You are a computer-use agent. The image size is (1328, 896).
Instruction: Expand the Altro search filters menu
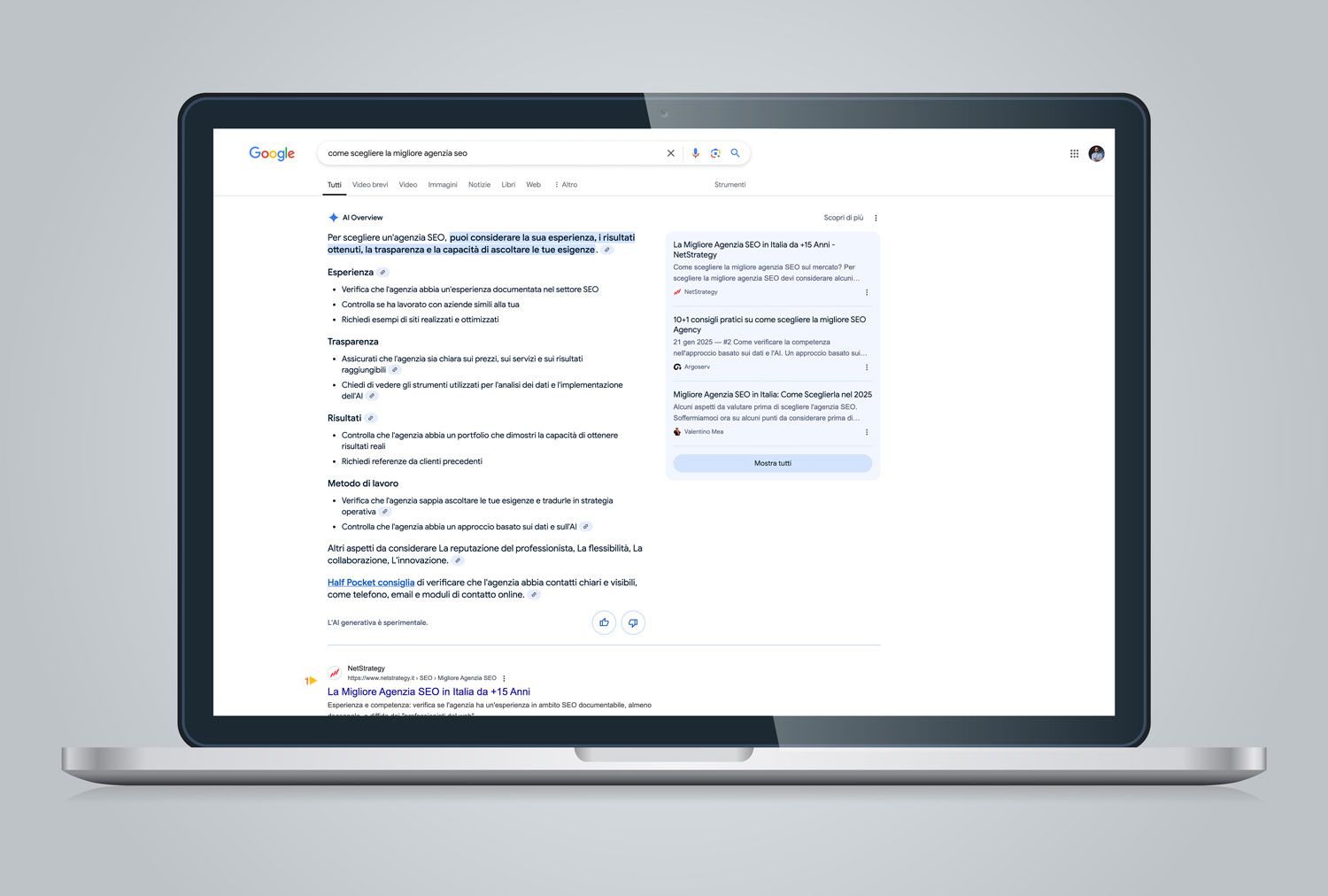coord(566,185)
